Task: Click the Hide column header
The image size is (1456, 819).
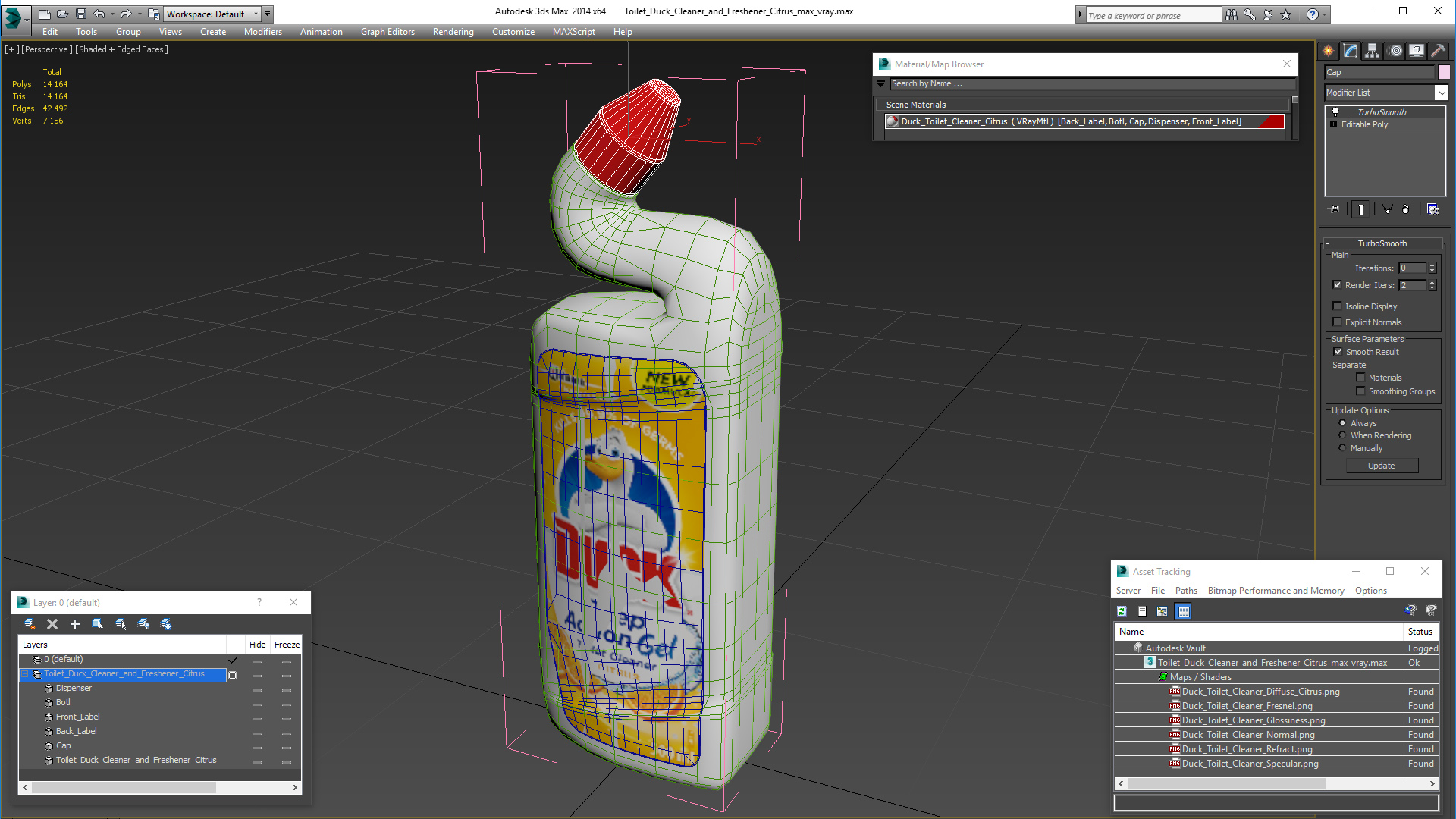Action: tap(258, 645)
